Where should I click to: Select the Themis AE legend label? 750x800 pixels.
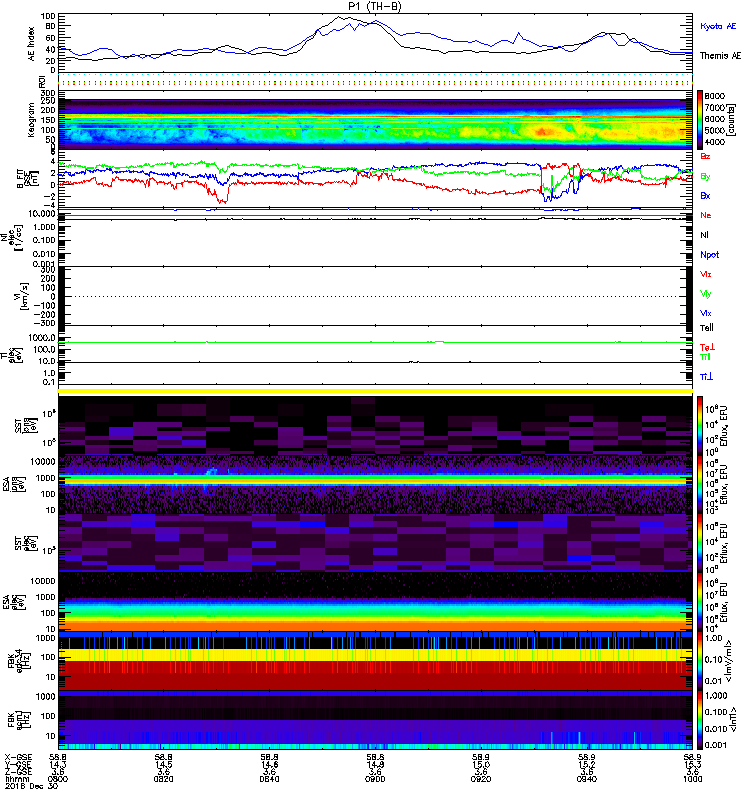pyautogui.click(x=720, y=56)
